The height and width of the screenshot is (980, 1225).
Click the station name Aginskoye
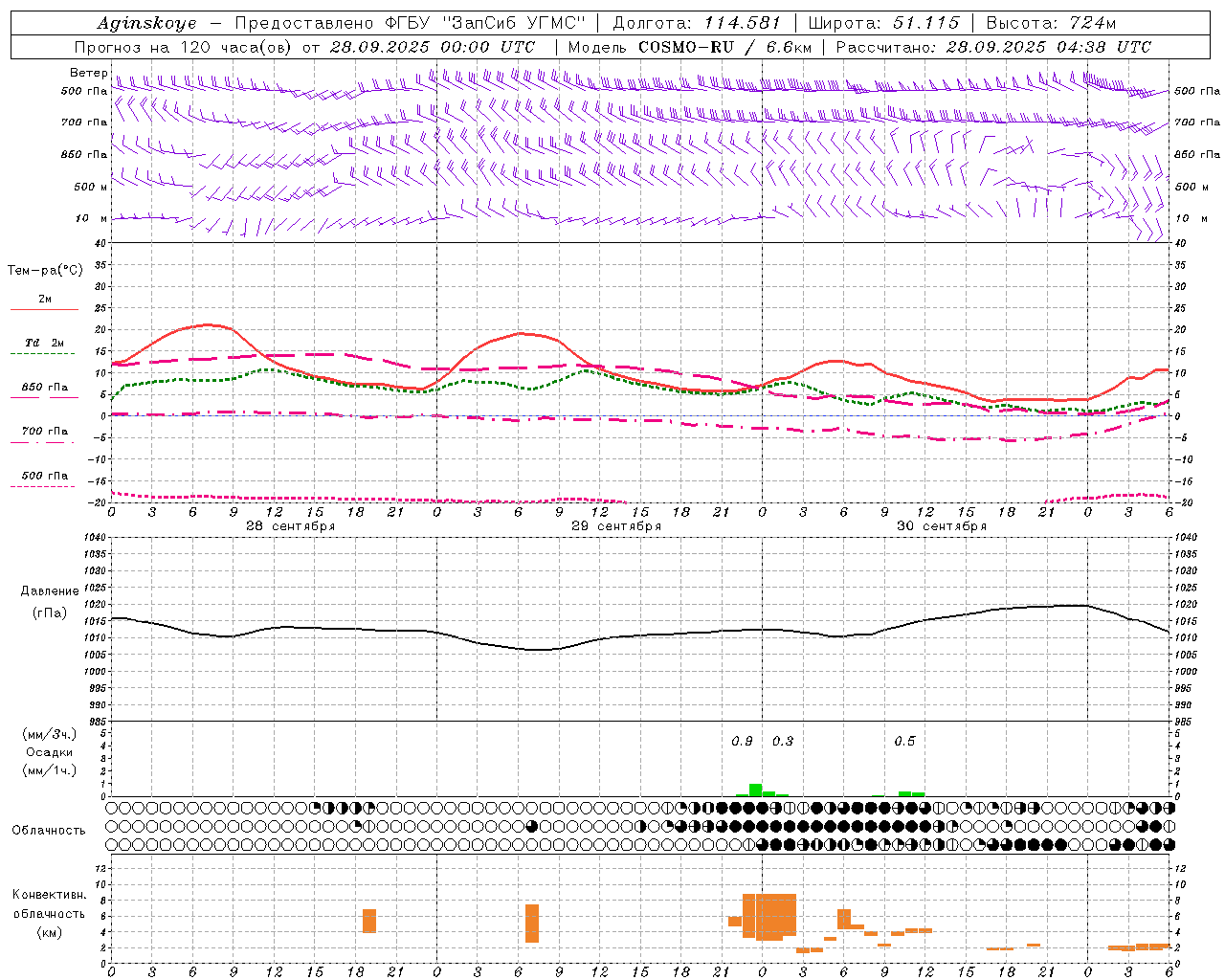pos(146,24)
